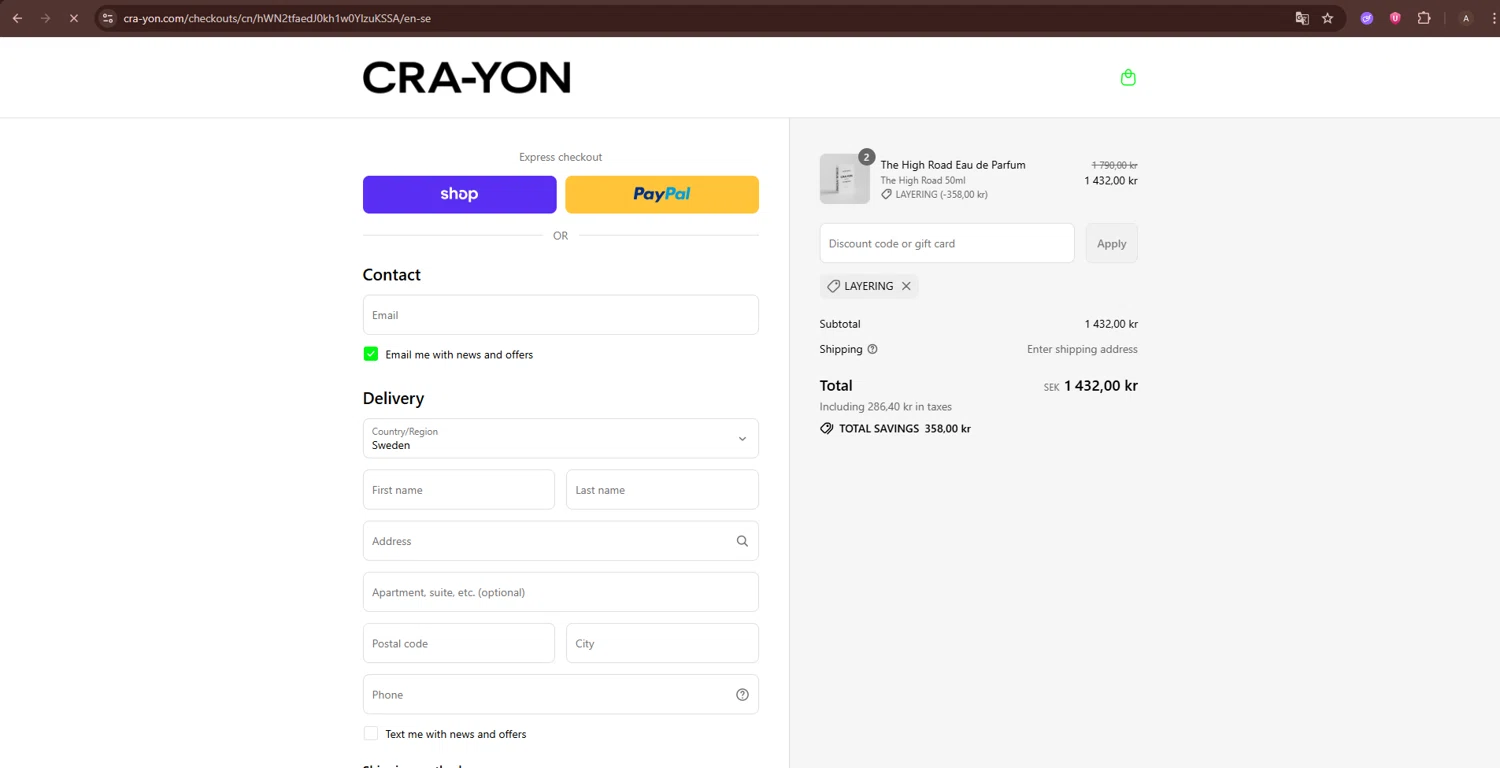Viewport: 1500px width, 768px height.
Task: Remove the LAYERING discount code with X
Action: (906, 286)
